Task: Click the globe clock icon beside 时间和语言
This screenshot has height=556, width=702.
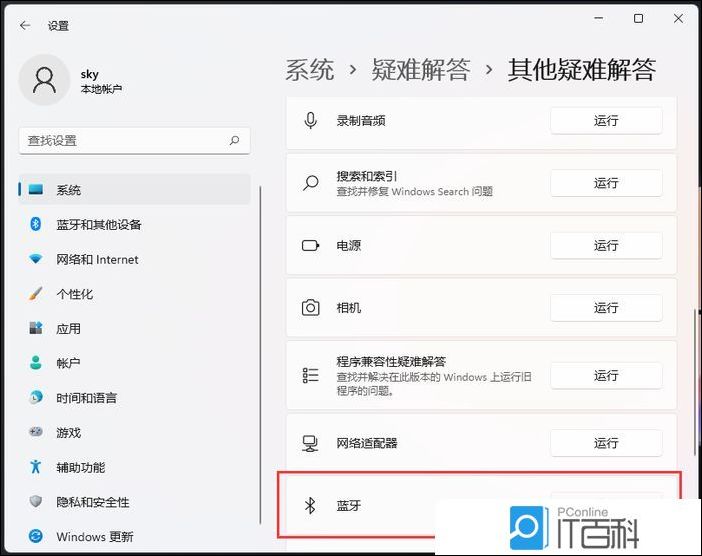Action: coord(35,397)
